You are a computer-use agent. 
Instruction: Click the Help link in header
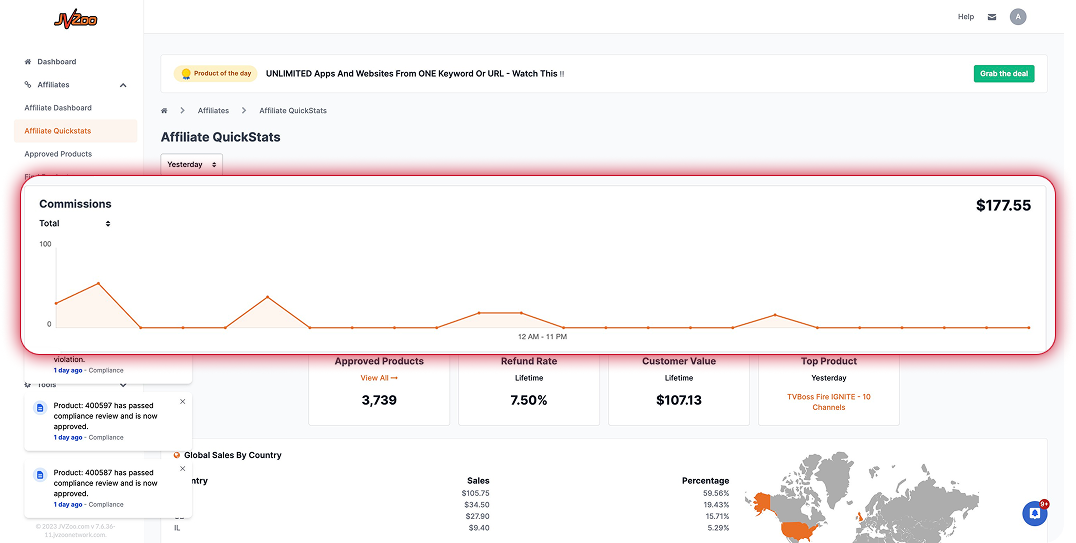point(965,17)
